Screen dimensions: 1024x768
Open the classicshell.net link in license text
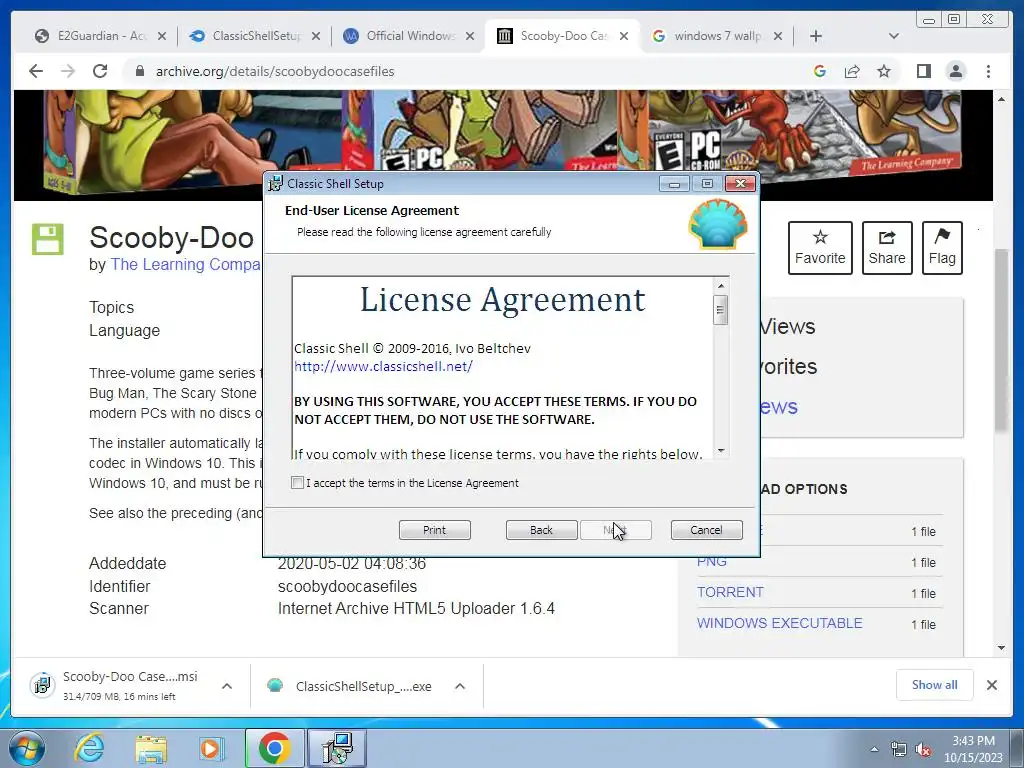click(383, 366)
